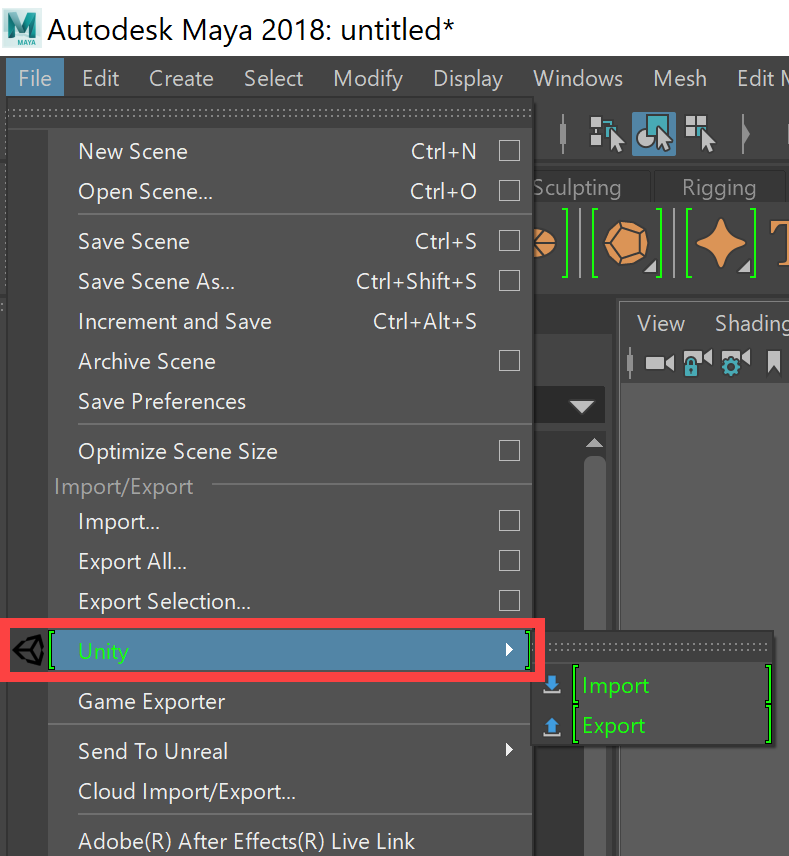Open Export All options box

click(509, 561)
